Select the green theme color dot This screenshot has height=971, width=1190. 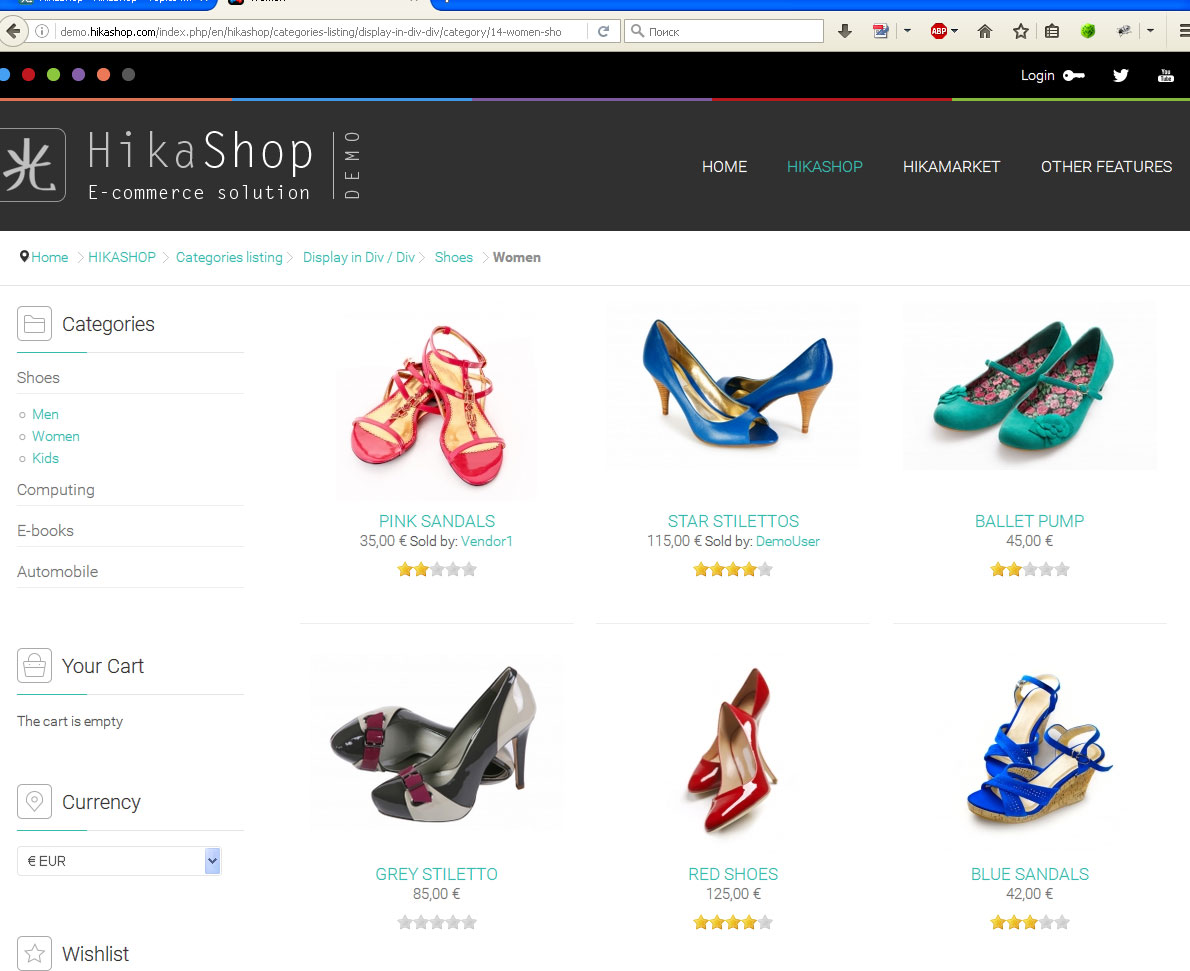pos(54,74)
